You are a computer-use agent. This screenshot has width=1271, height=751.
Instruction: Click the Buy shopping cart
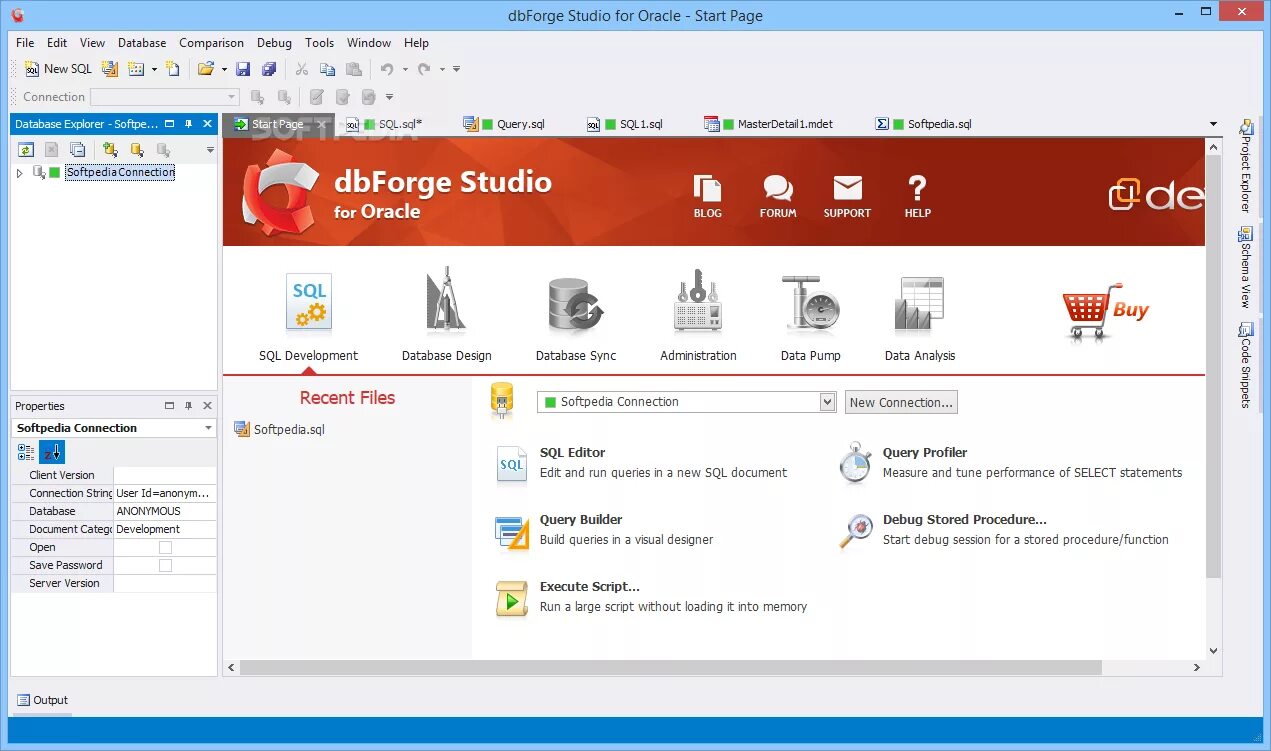pos(1105,312)
